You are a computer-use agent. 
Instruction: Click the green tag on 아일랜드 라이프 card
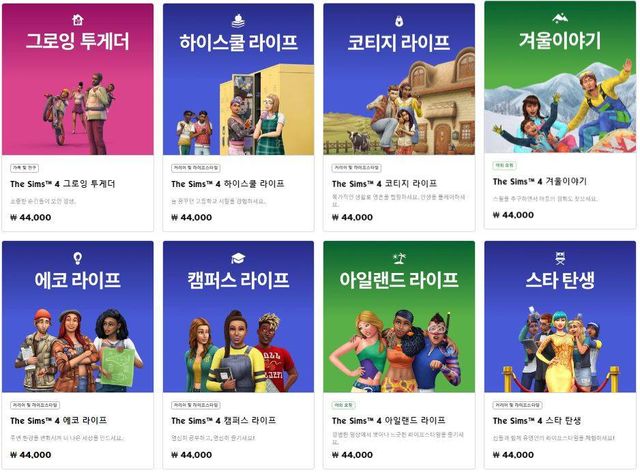(x=344, y=405)
